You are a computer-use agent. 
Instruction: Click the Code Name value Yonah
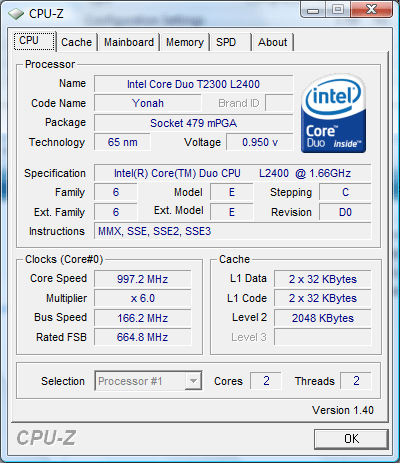click(x=148, y=103)
